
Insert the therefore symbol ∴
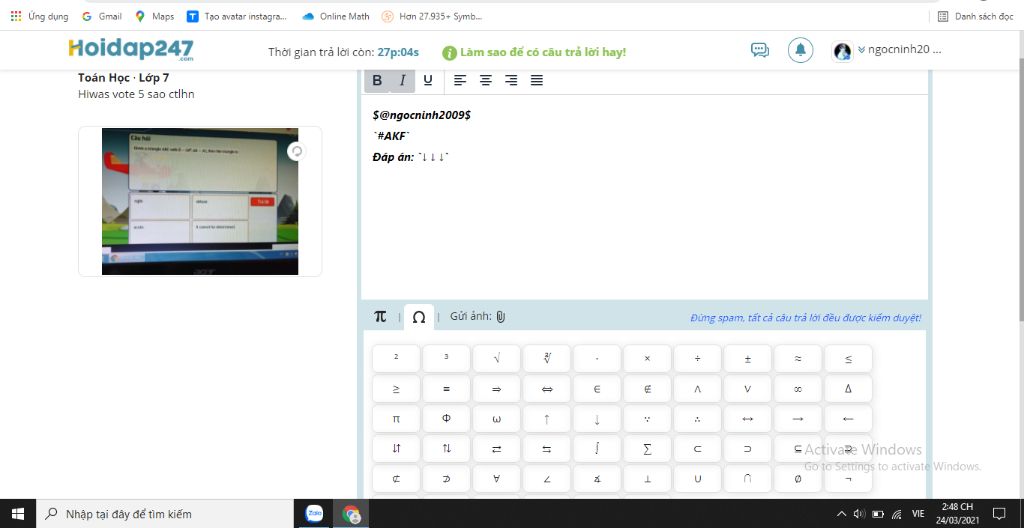coord(697,419)
